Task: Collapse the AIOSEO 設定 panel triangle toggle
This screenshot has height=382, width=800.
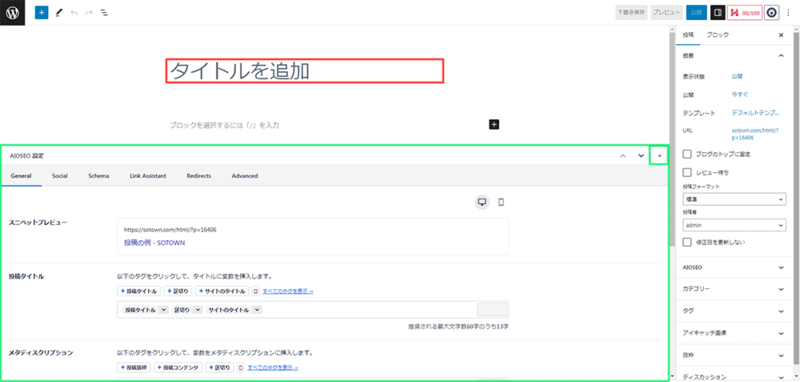Action: 659,155
